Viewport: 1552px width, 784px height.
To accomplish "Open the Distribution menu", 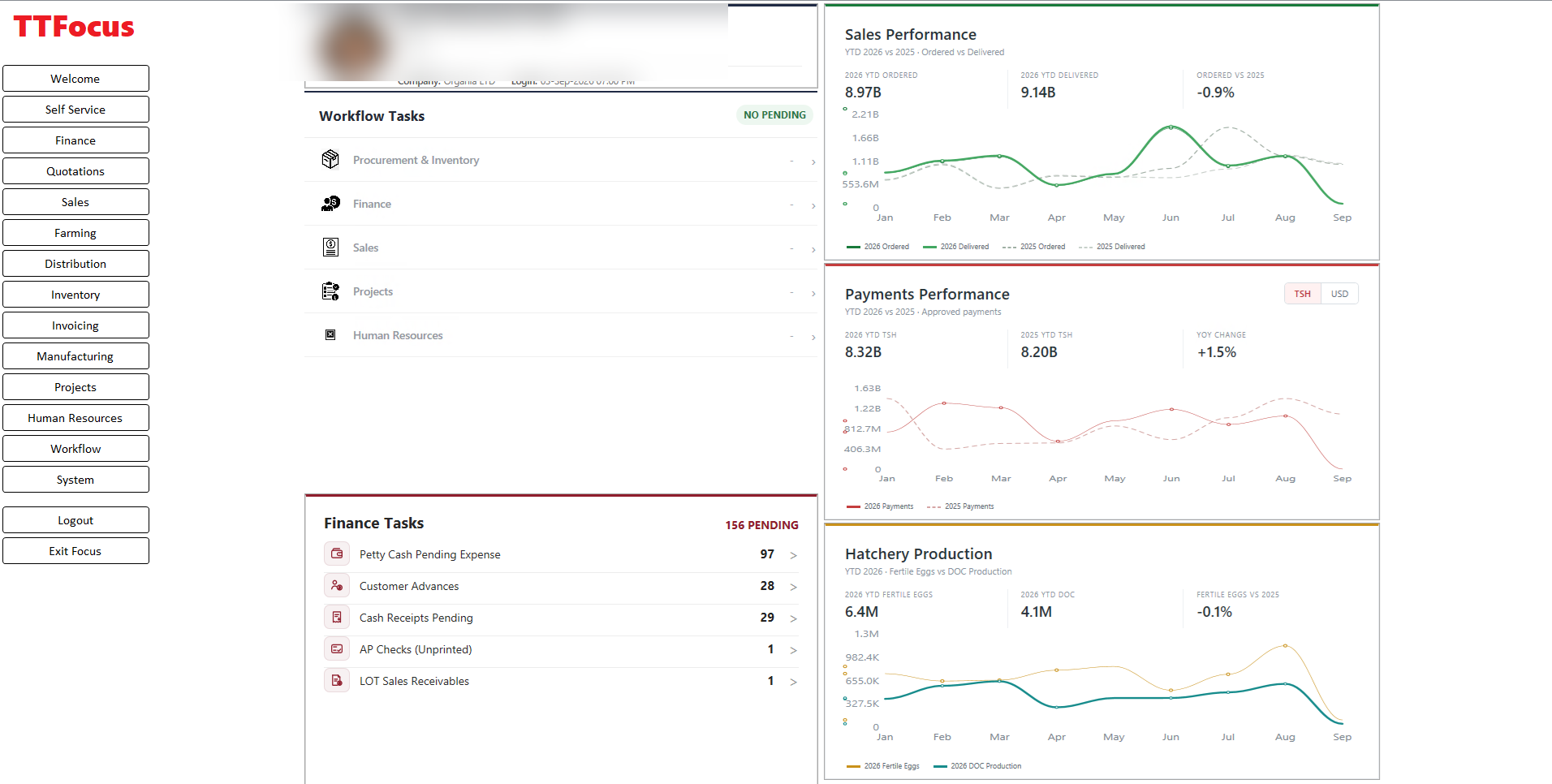I will coord(75,264).
